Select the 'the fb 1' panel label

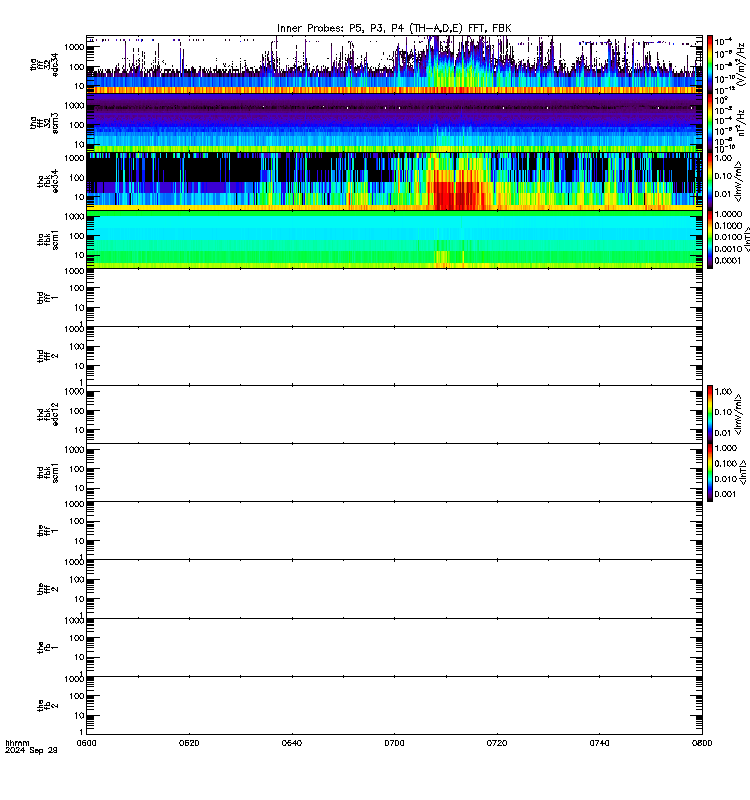click(48, 647)
